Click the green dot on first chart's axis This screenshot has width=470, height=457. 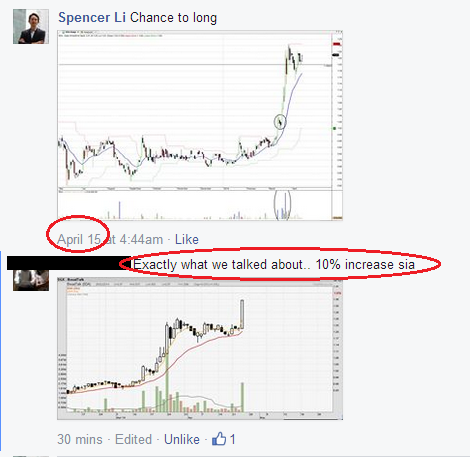tap(335, 128)
